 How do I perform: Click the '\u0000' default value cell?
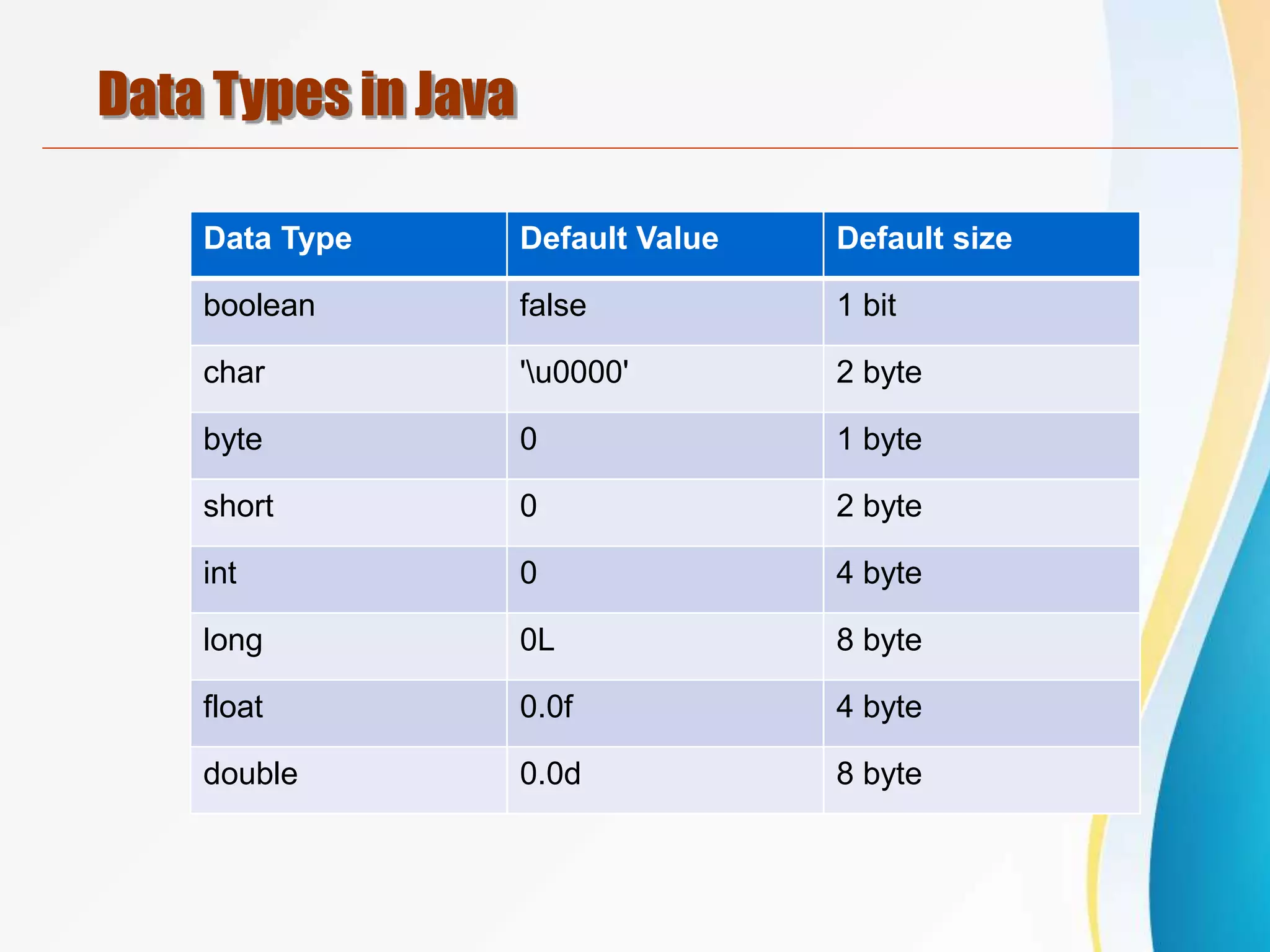574,372
